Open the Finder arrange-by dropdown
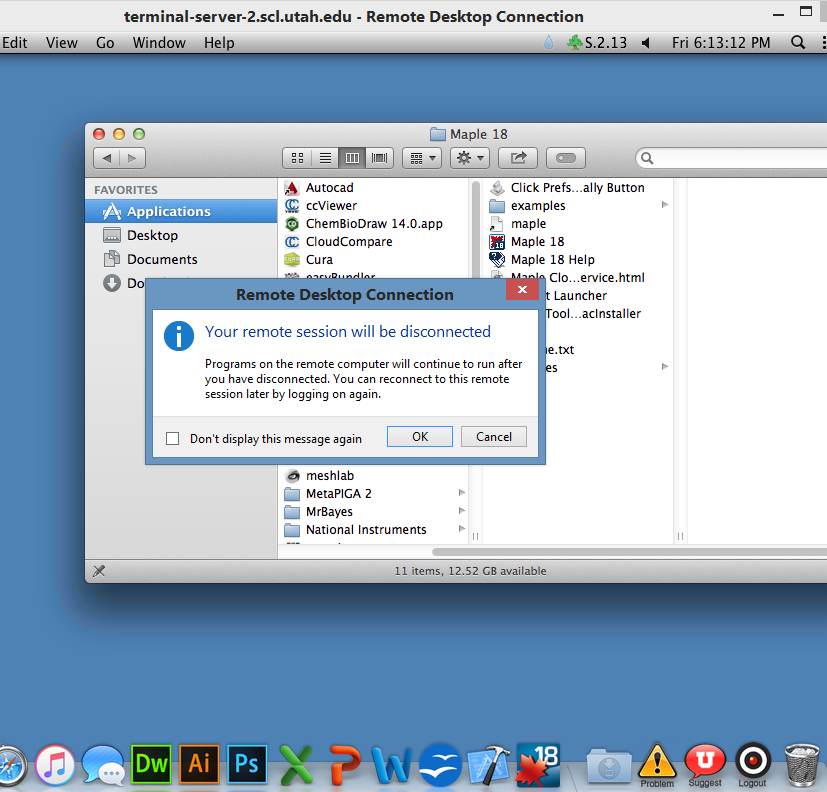The width and height of the screenshot is (827, 792). [421, 158]
